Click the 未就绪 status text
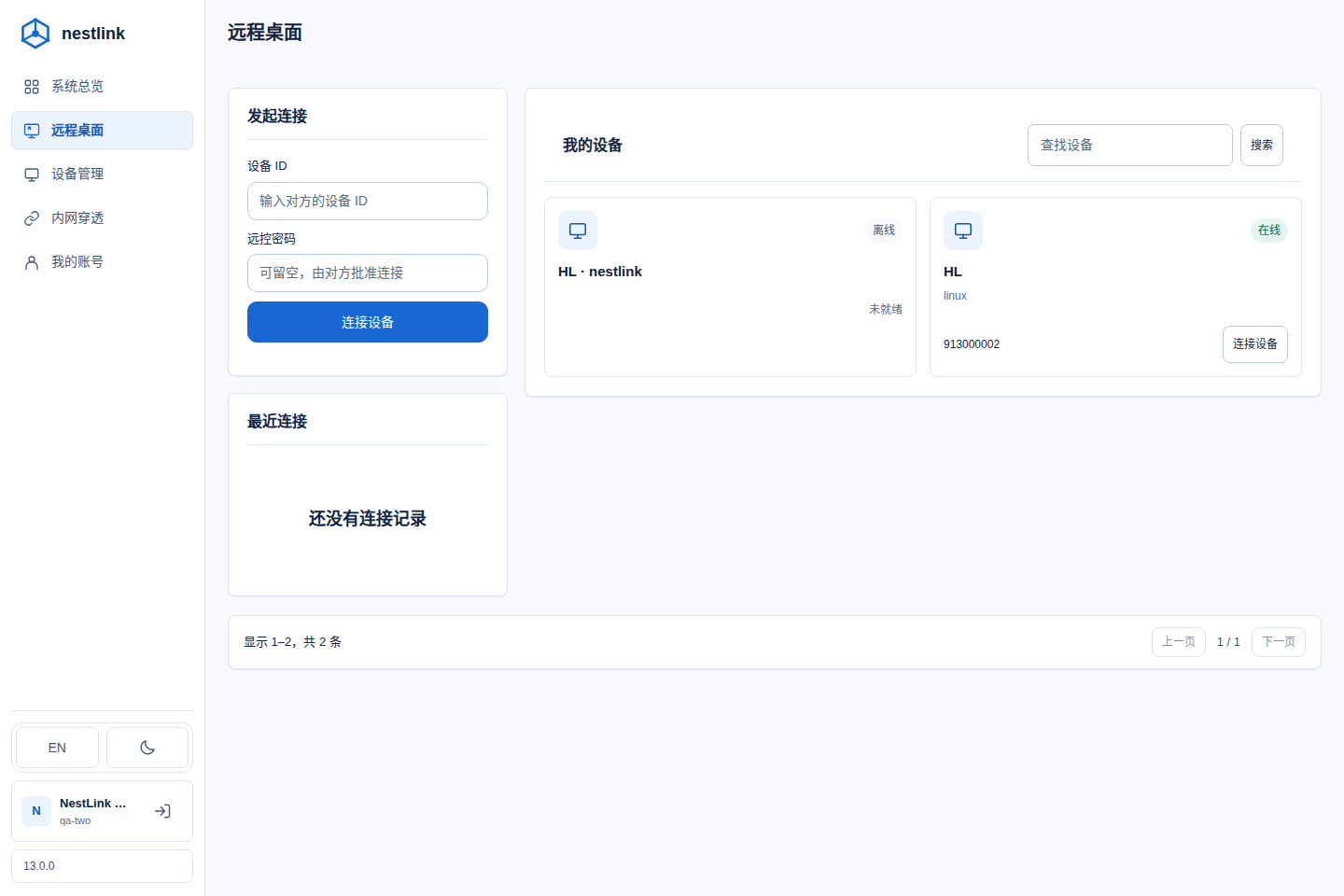This screenshot has height=896, width=1344. tap(886, 309)
